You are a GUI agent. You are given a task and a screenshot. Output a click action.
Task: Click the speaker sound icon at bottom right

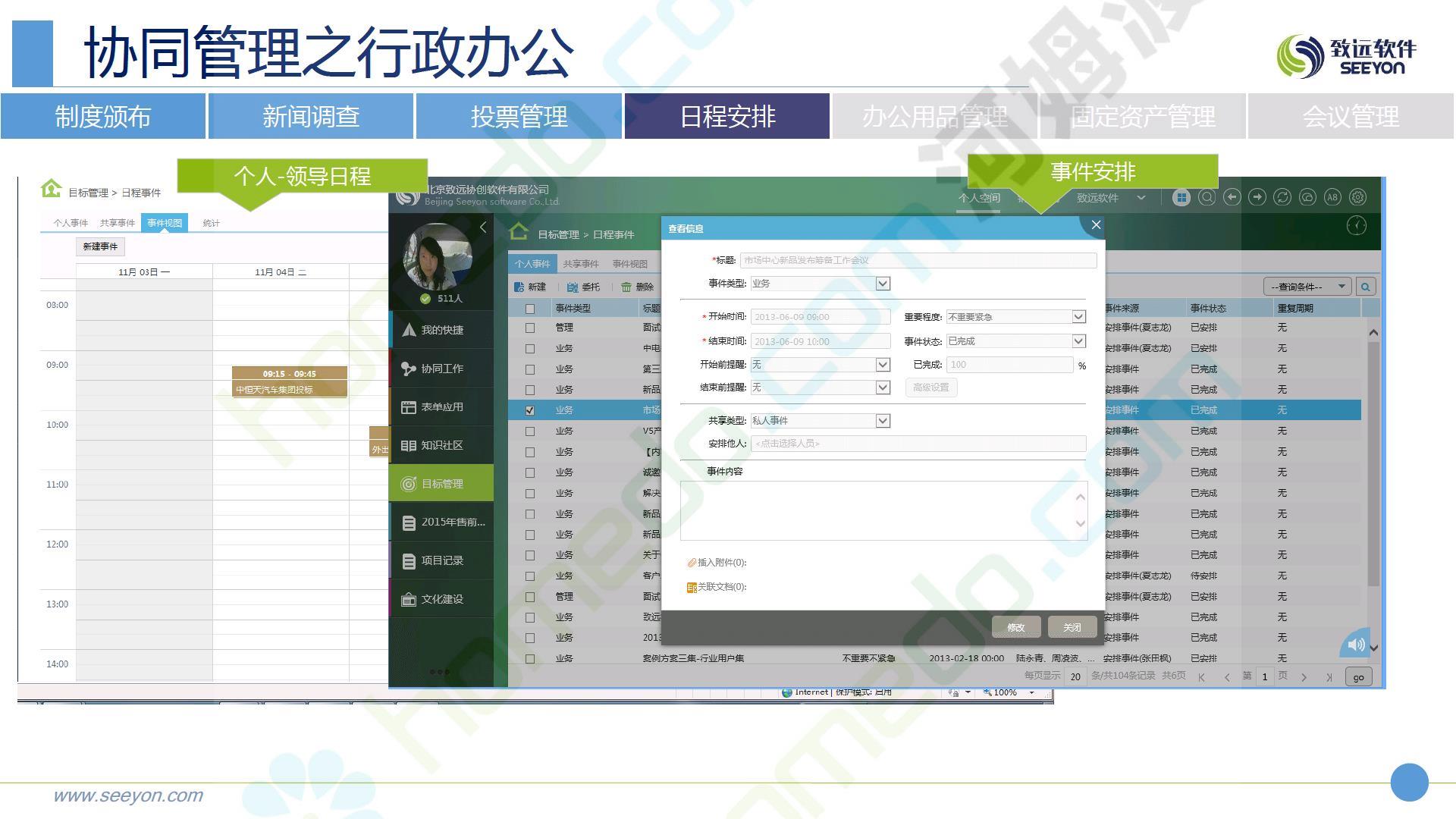click(1355, 645)
